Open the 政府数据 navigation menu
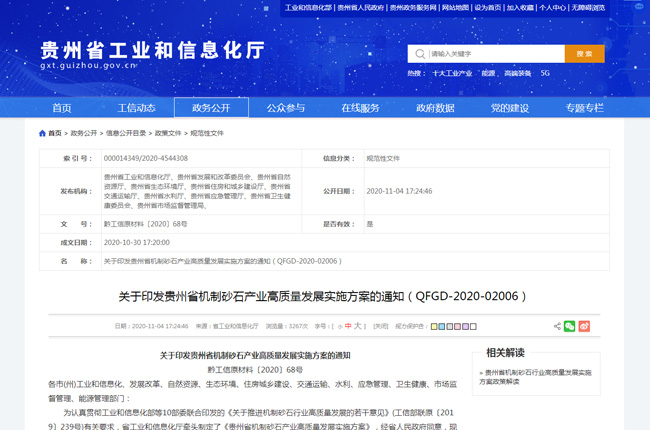This screenshot has height=430, width=650. (435, 108)
